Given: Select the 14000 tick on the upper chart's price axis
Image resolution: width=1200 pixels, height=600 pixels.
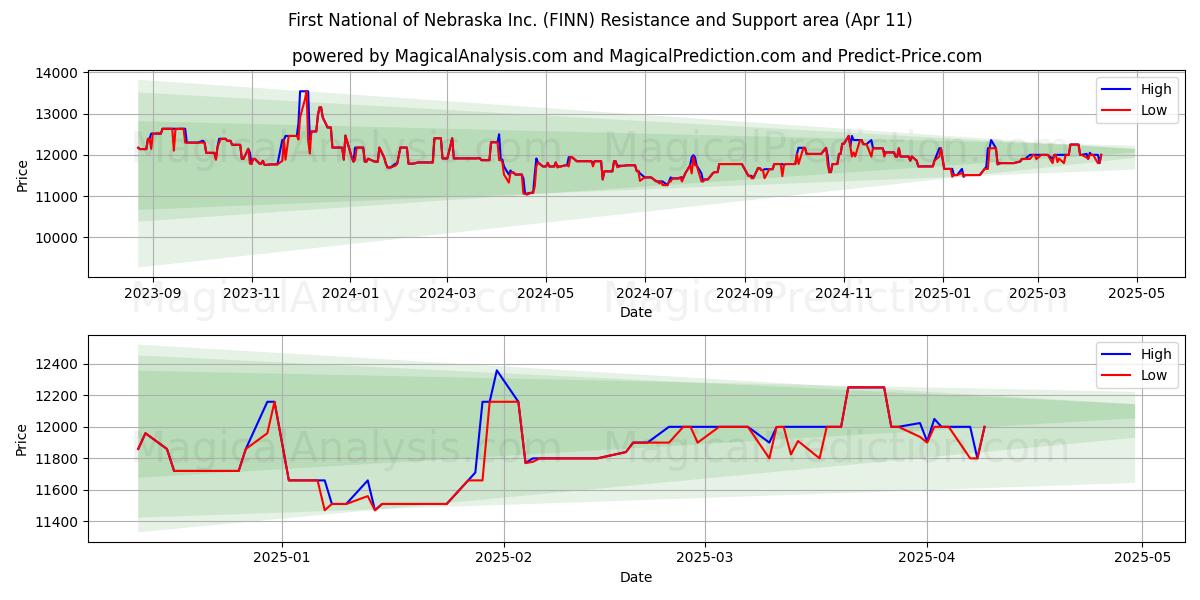Looking at the screenshot, I should coord(58,73).
